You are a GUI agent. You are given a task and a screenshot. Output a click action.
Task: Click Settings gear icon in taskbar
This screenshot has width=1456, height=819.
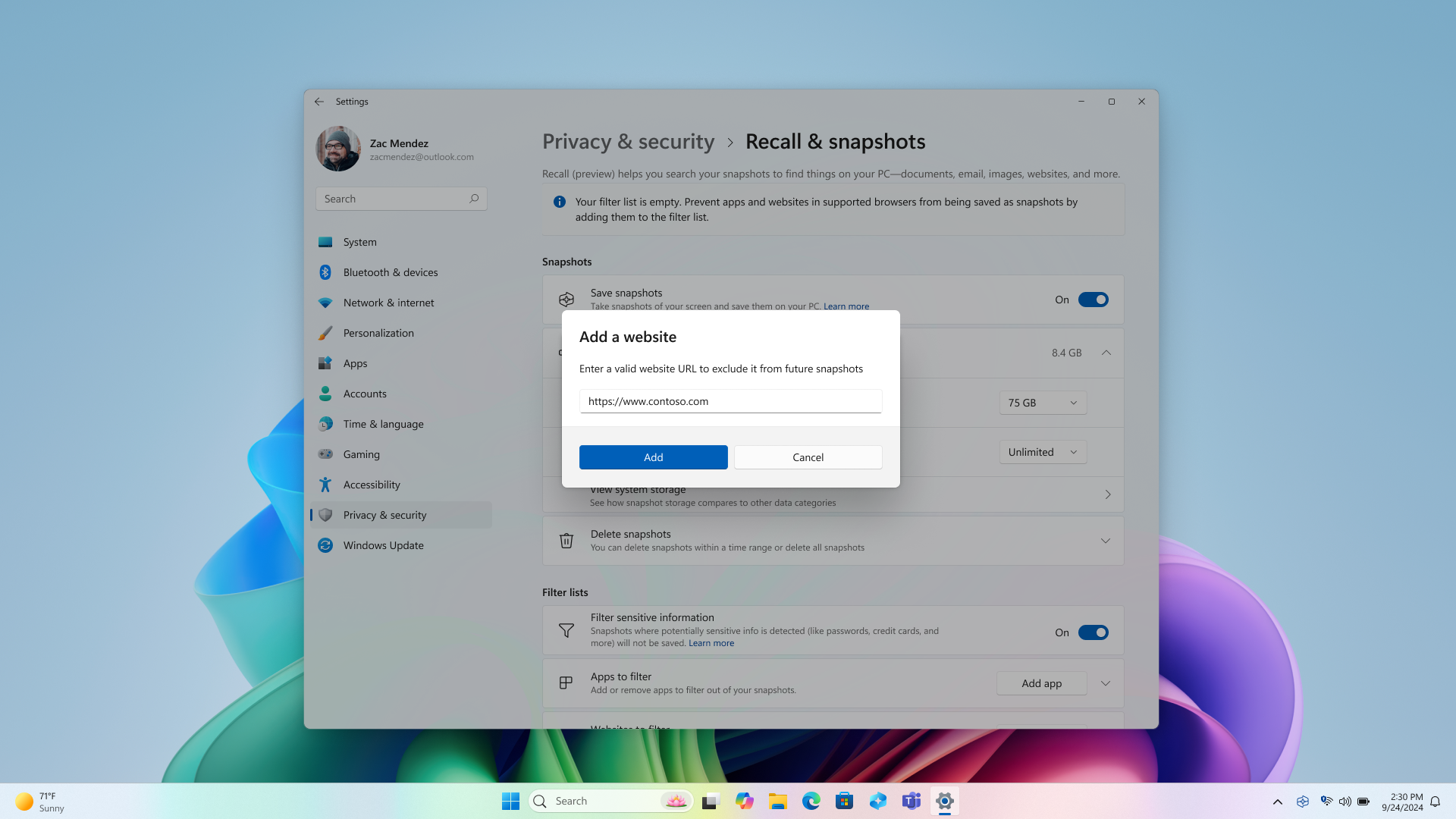944,800
